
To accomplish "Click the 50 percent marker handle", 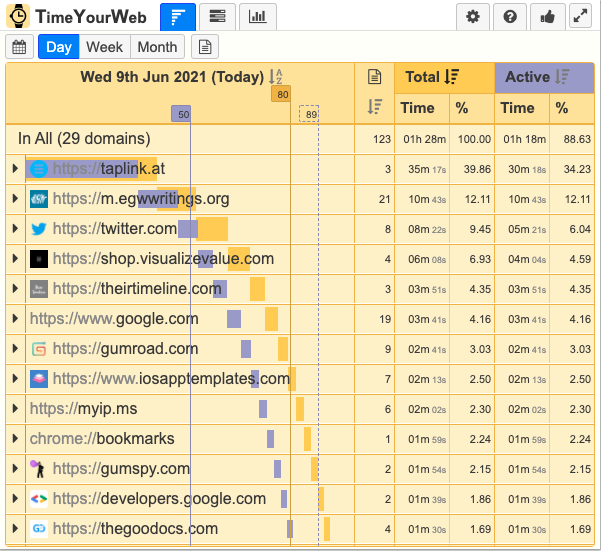I will point(181,114).
